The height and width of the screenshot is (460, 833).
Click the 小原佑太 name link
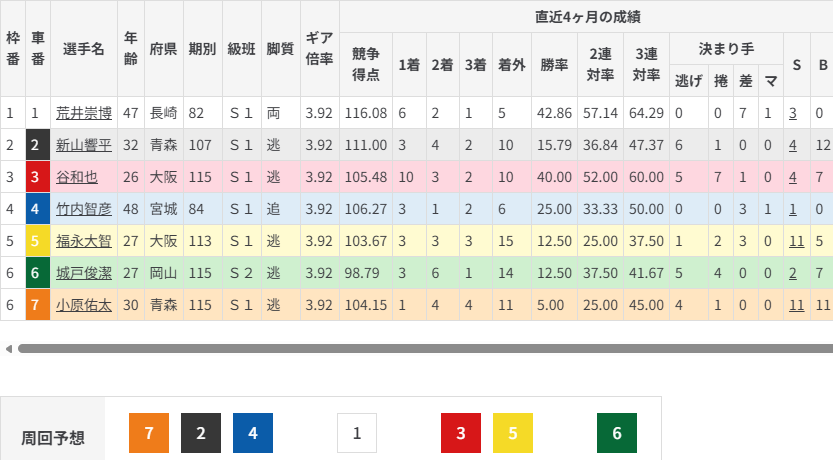click(x=83, y=305)
